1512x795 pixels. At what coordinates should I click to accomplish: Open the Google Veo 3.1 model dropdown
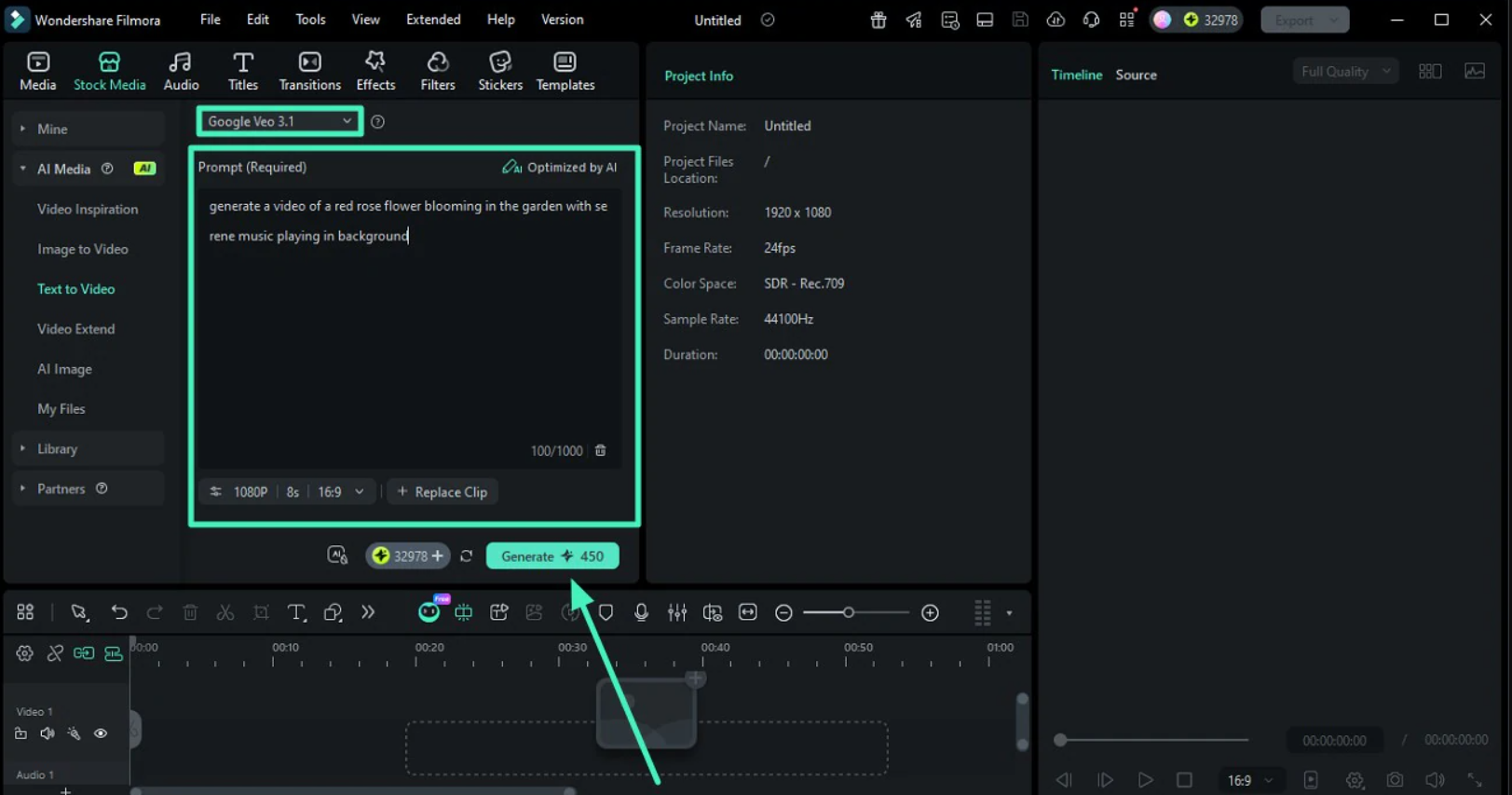click(x=279, y=121)
